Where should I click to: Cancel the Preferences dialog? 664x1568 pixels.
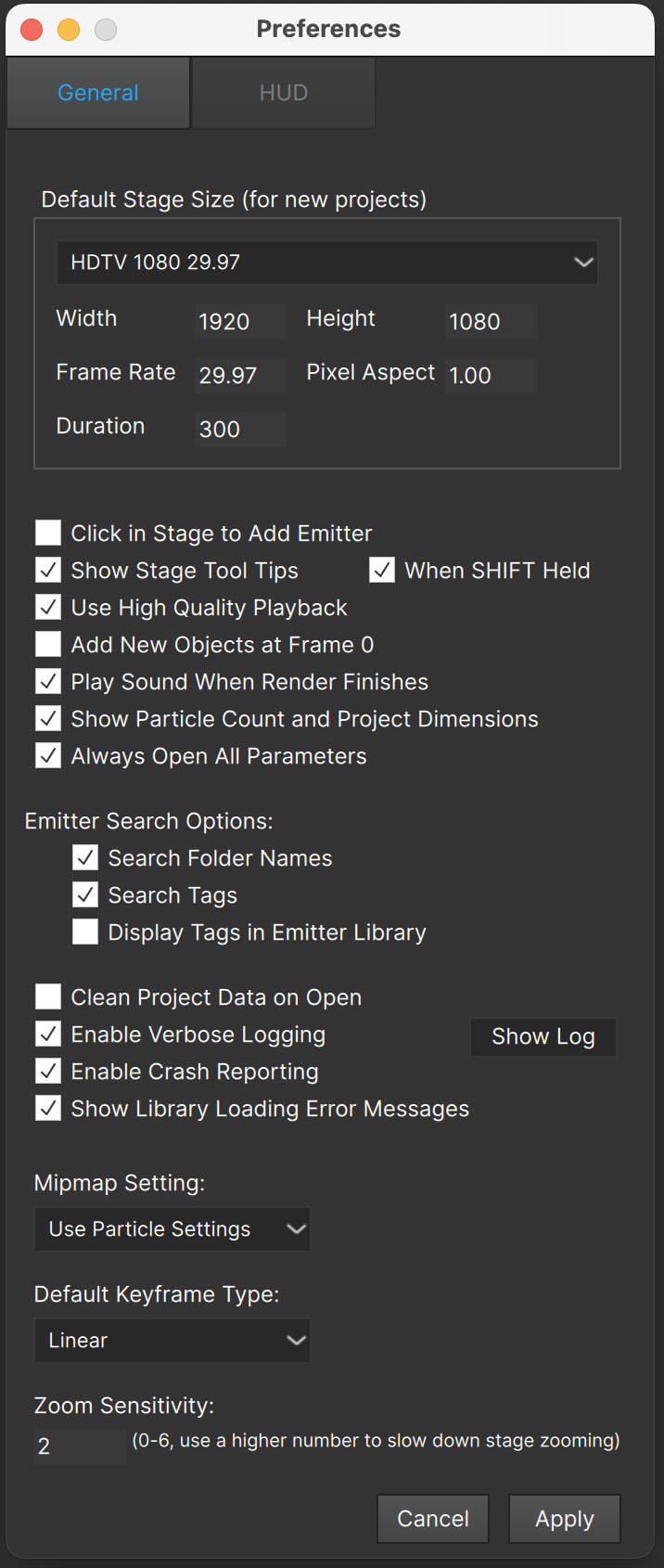pyautogui.click(x=433, y=1519)
